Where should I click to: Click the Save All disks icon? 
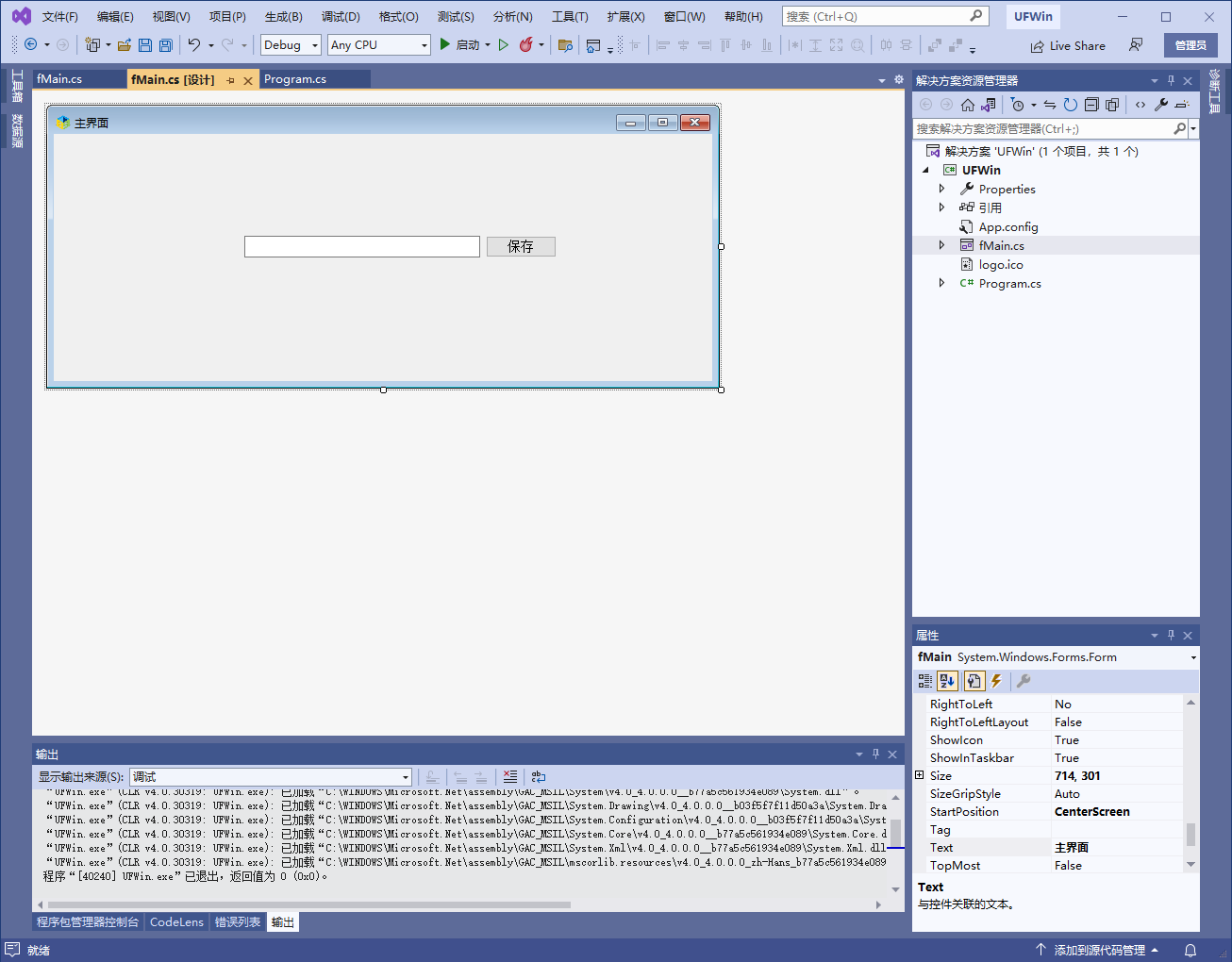[166, 44]
